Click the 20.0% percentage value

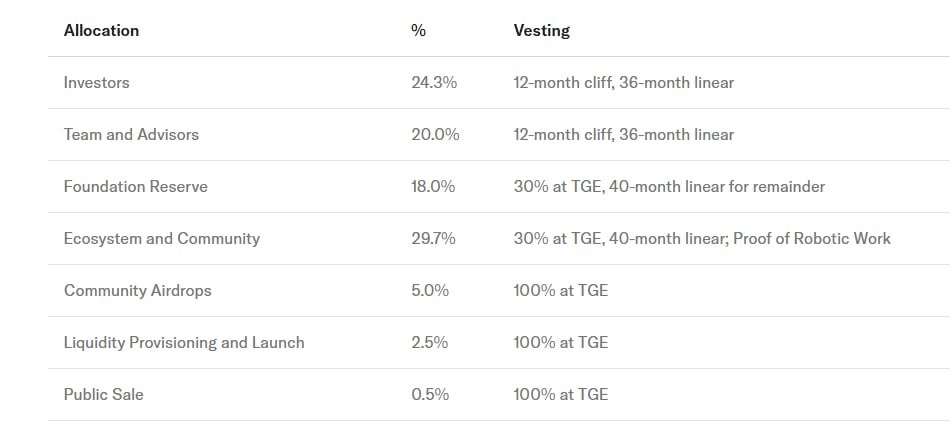point(435,134)
